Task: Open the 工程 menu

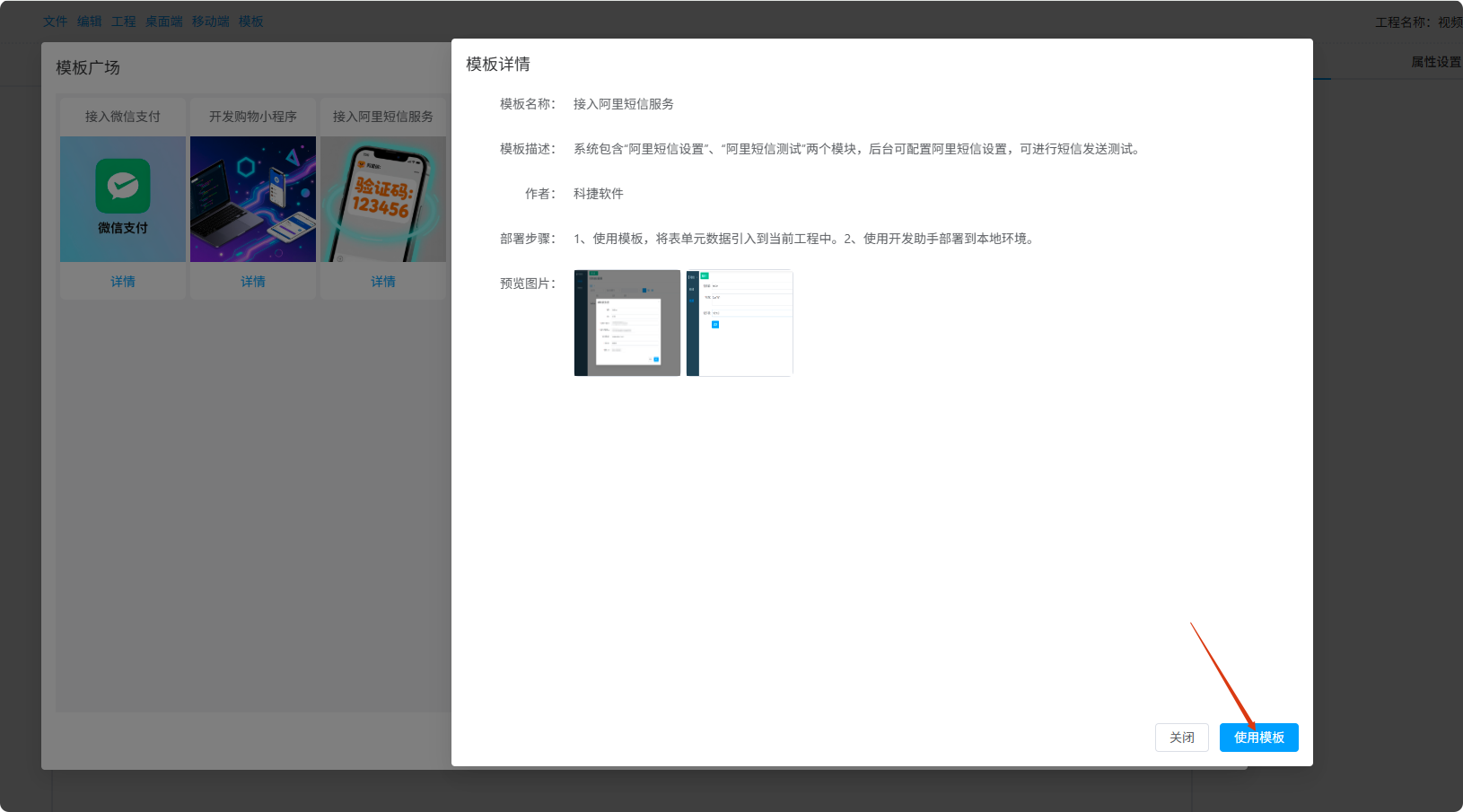Action: (x=124, y=22)
